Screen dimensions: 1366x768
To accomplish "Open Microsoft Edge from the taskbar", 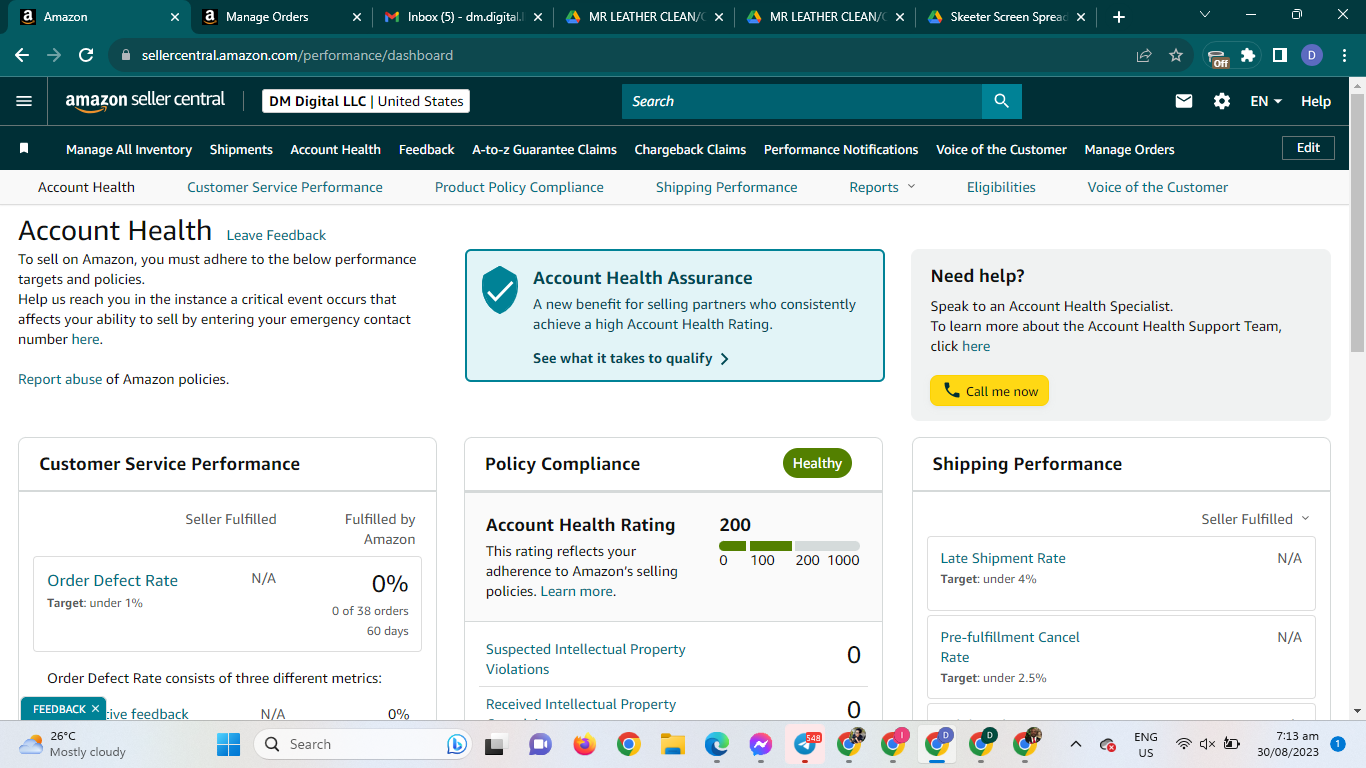I will pos(716,744).
